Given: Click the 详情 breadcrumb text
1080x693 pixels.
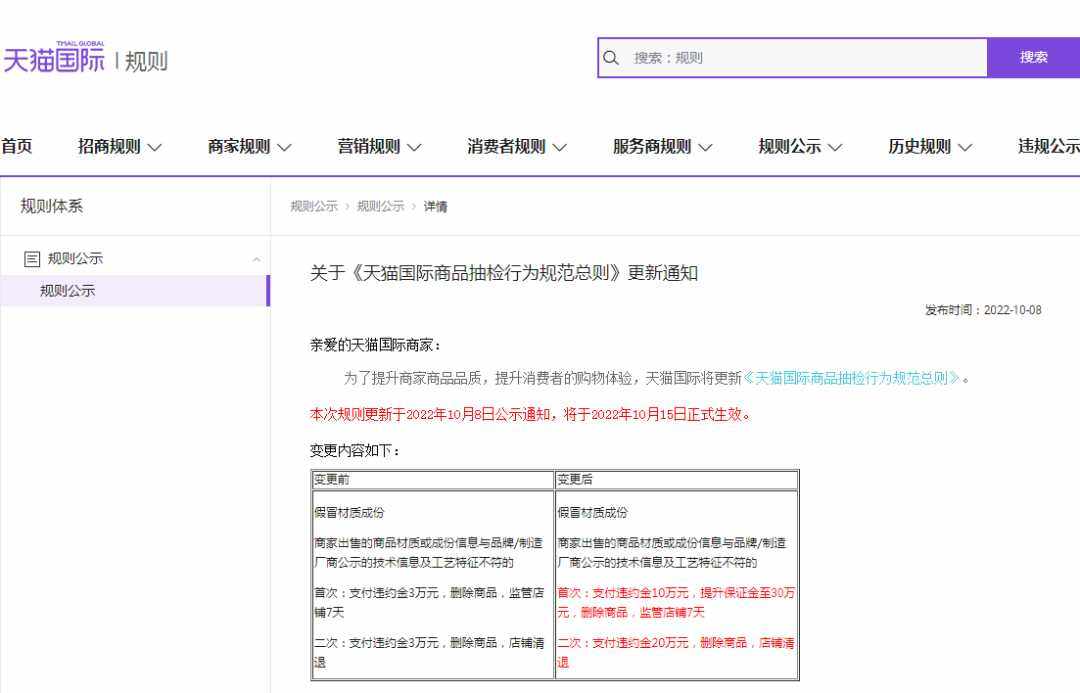Looking at the screenshot, I should click(435, 206).
